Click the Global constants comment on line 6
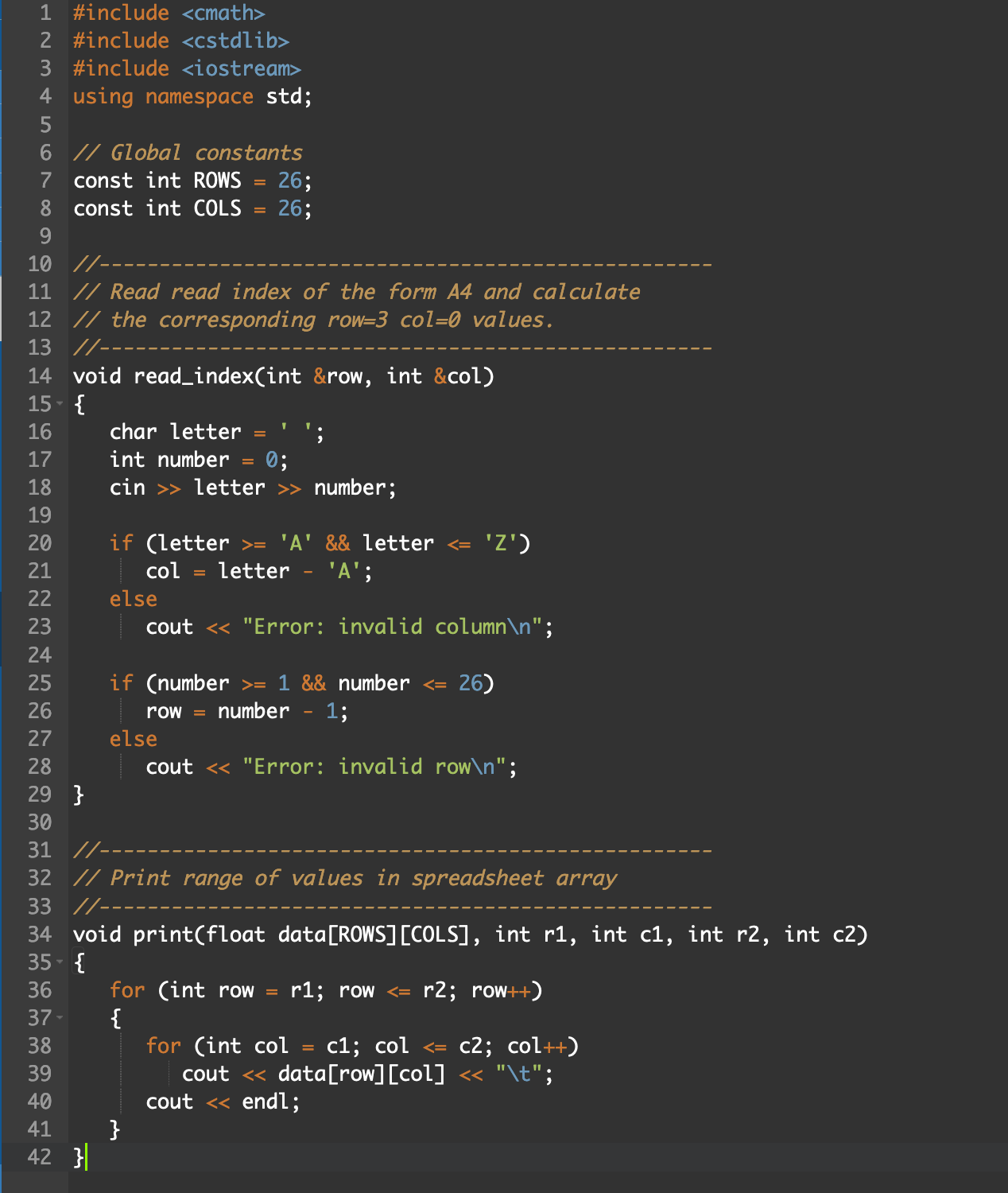 [188, 152]
